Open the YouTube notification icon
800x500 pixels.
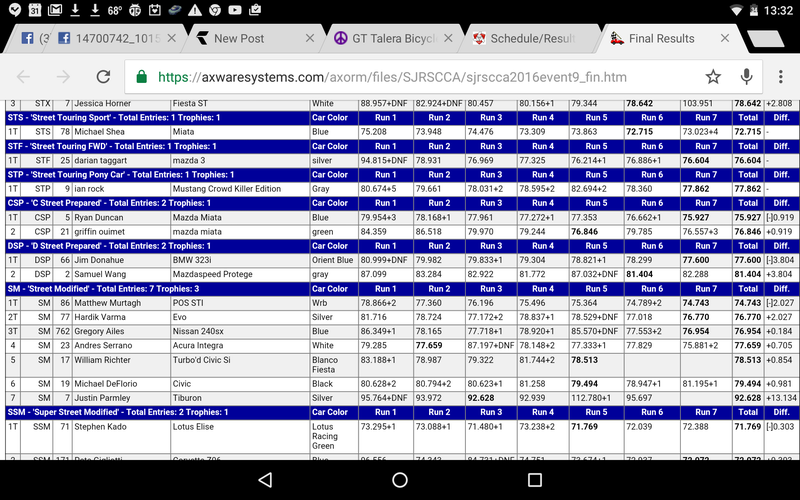(x=235, y=10)
